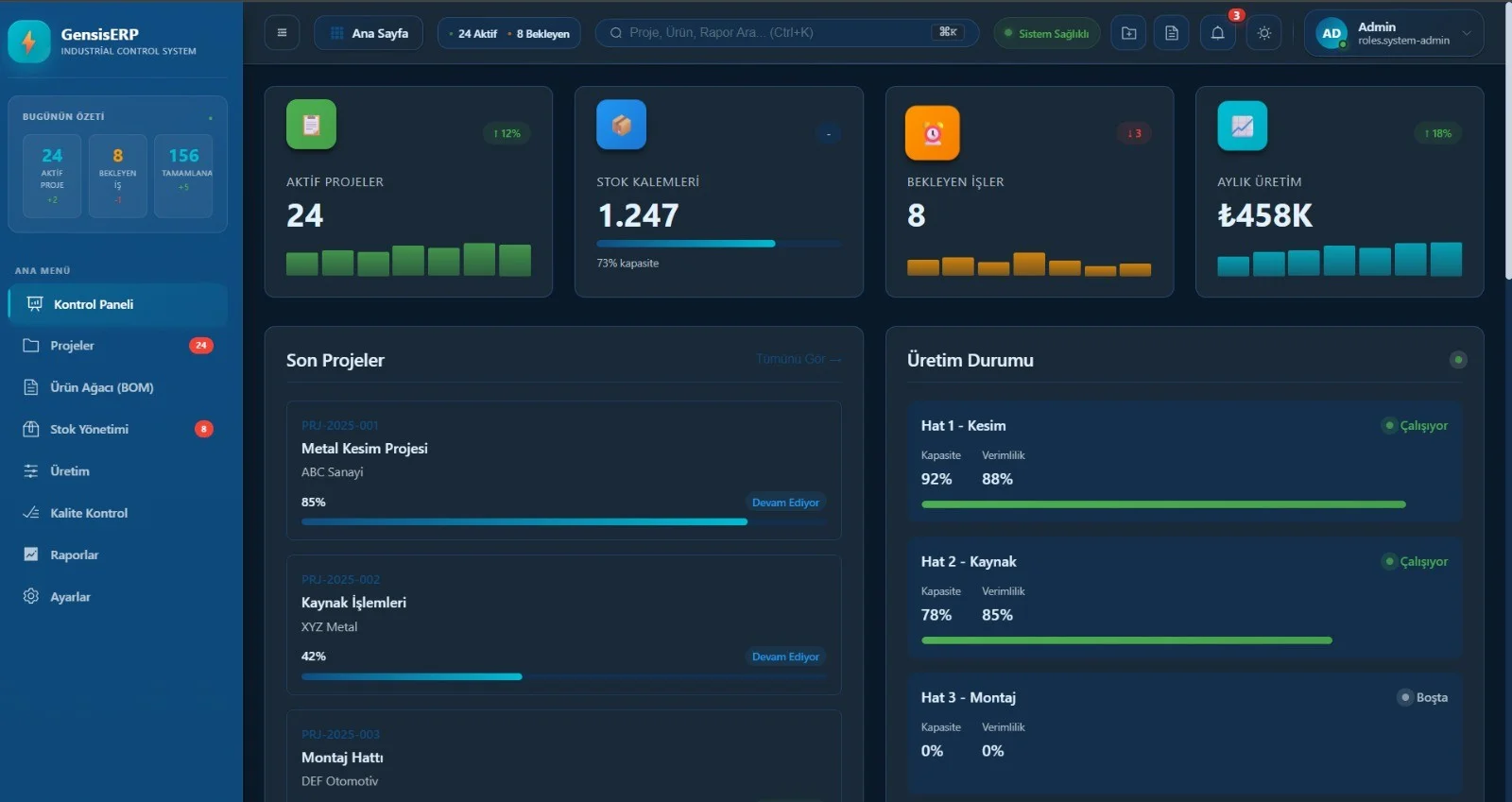This screenshot has height=802, width=1512.
Task: Click the Üretim Durumu status indicator dot
Action: [x=1458, y=360]
